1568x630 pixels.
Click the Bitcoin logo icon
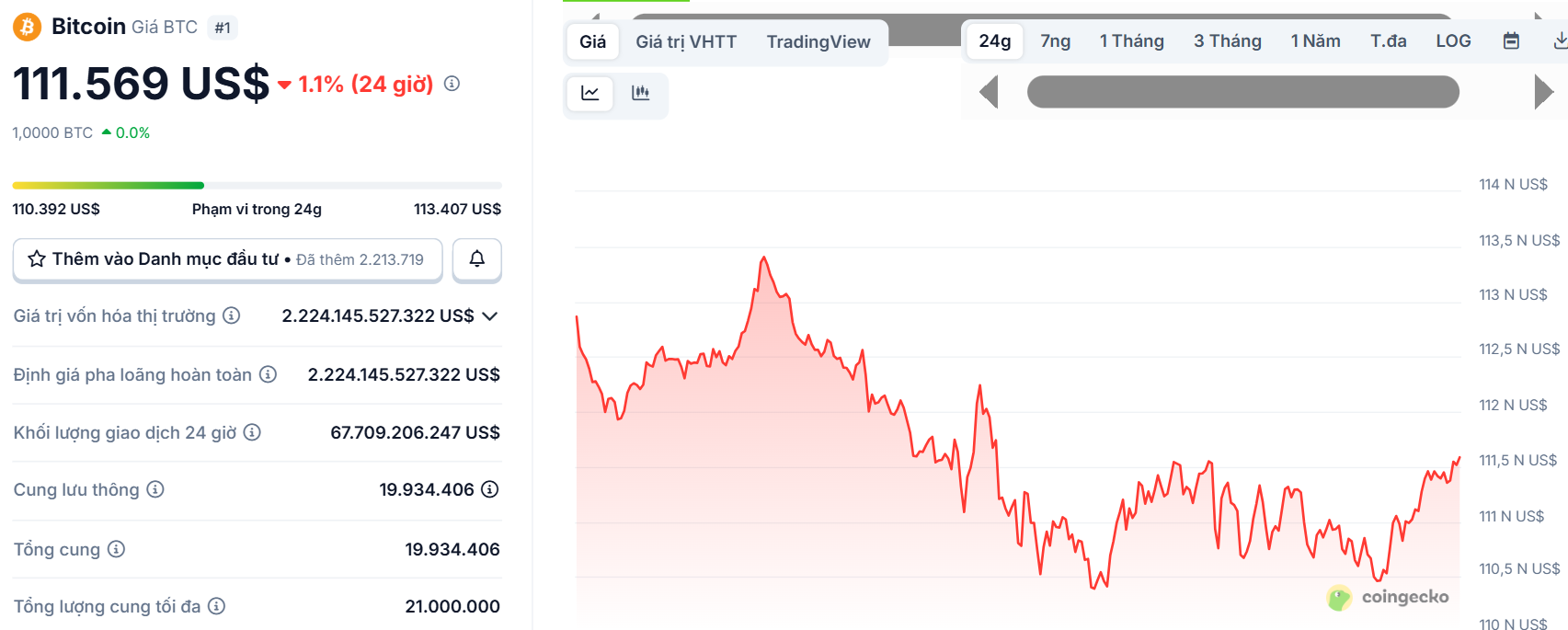point(26,27)
